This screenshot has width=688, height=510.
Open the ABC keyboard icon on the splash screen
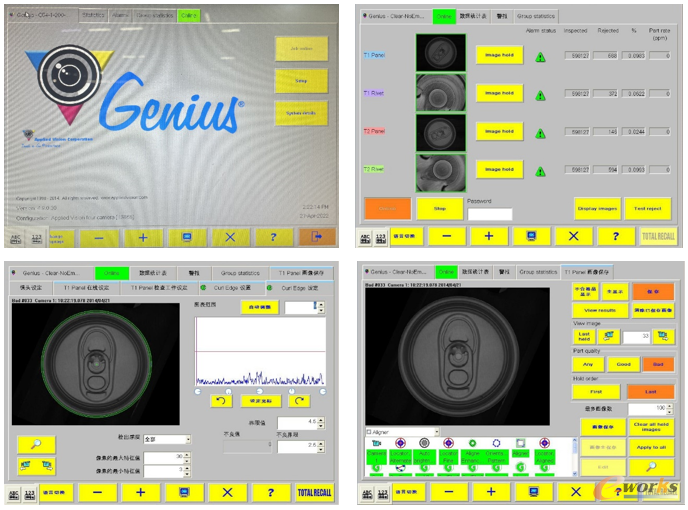(x=15, y=239)
